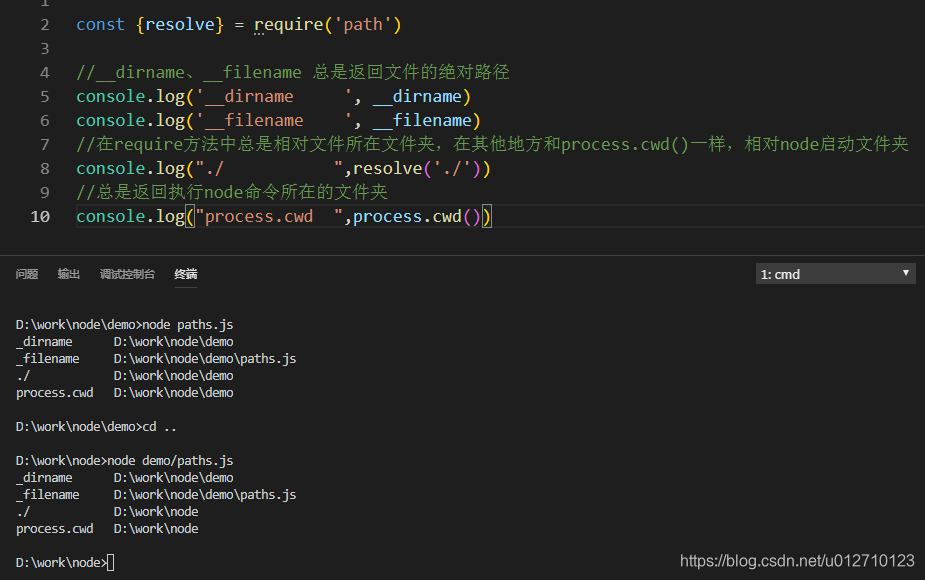Select the 终端 (Terminal) tab
The width and height of the screenshot is (925, 580).
(x=186, y=274)
